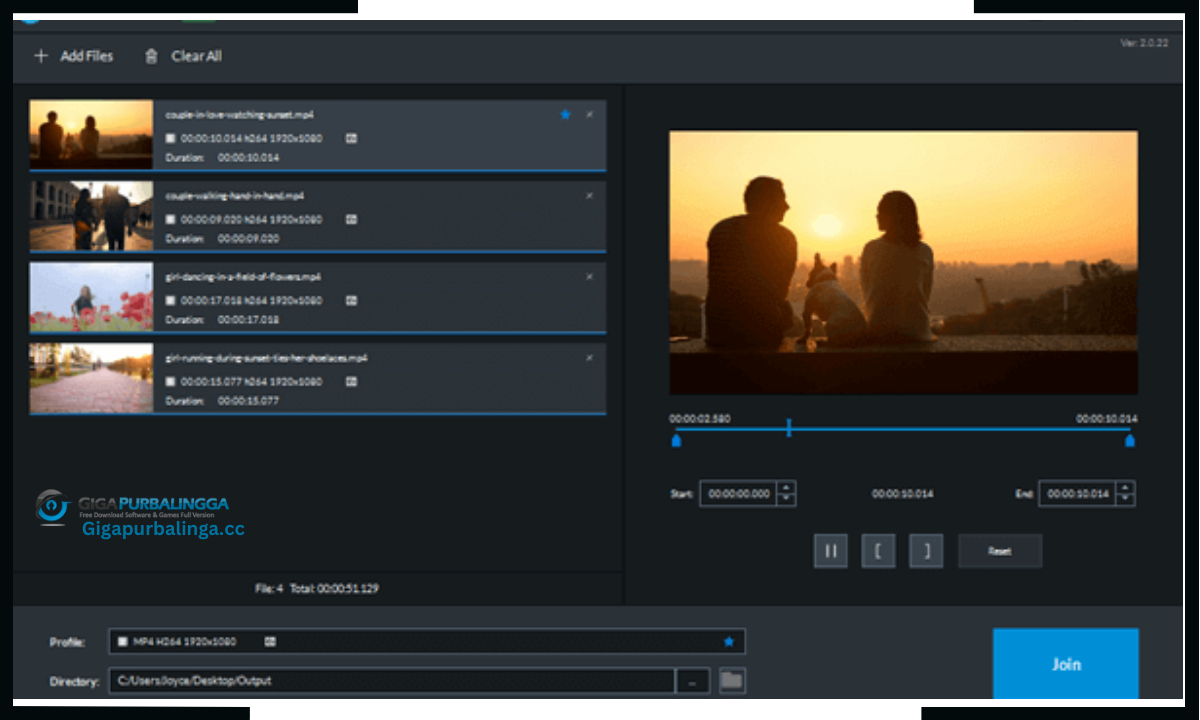1200x720 pixels.
Task: Click small icon after 1920x1080 in girl-running-during-sunset row
Action: pyautogui.click(x=352, y=381)
